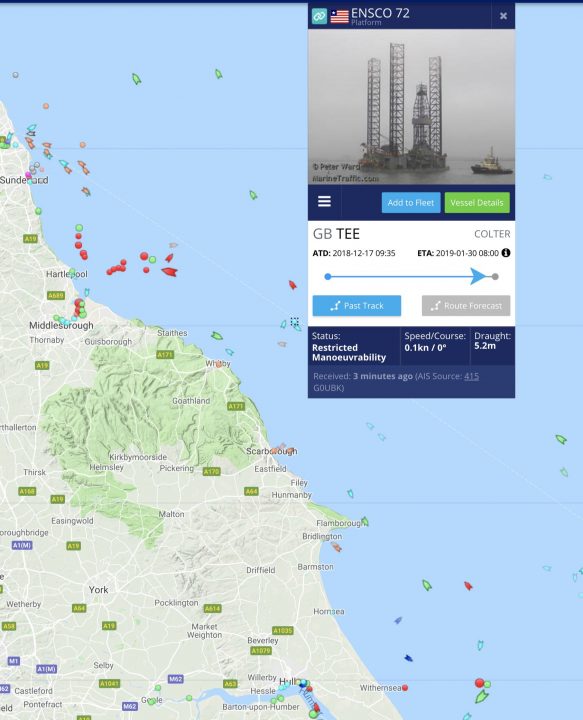The width and height of the screenshot is (583, 720).
Task: Select the dark blue vessel east of Hornsea
Action: point(408,658)
